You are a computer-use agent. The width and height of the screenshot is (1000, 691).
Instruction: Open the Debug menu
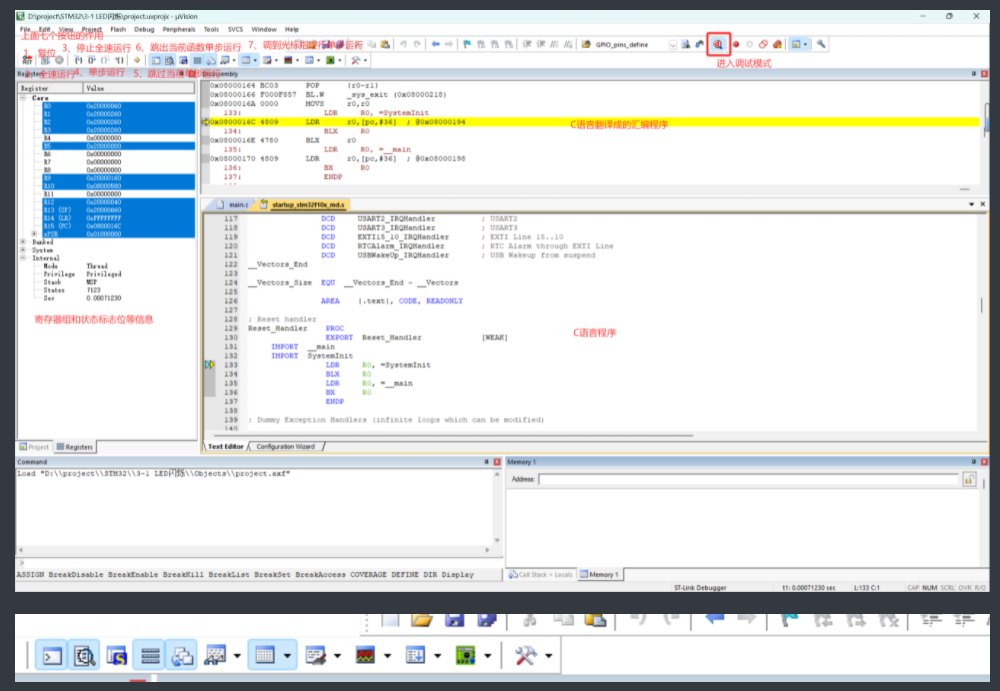(x=144, y=29)
